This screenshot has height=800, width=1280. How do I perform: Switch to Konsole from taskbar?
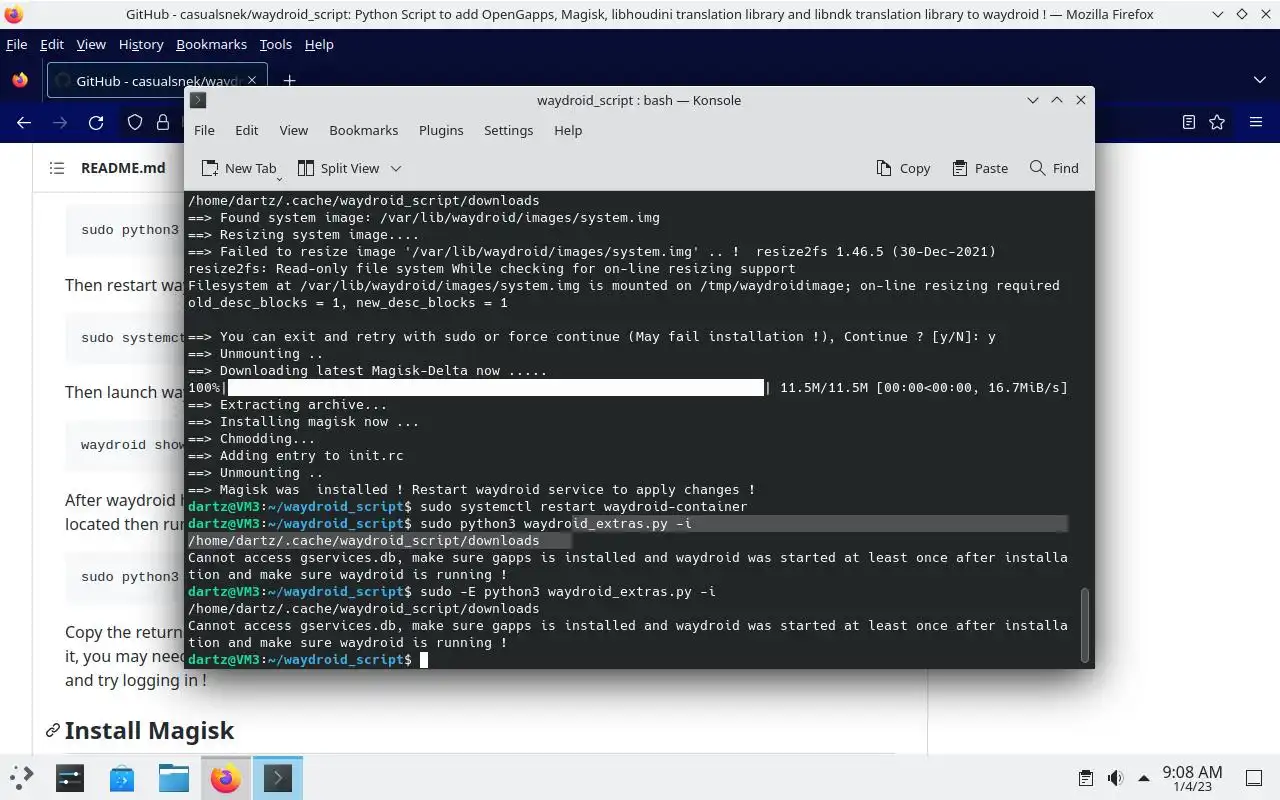pyautogui.click(x=278, y=777)
